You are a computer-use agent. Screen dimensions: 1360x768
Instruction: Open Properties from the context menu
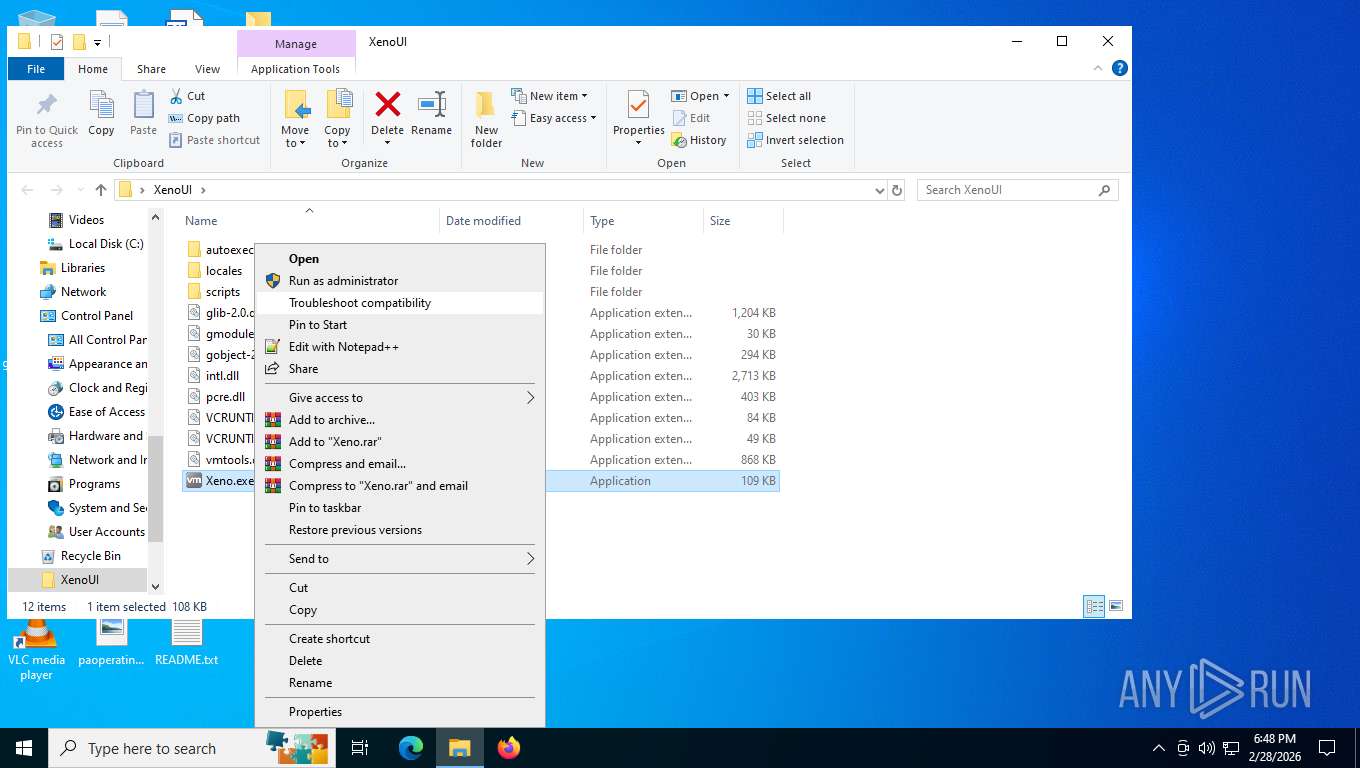click(399, 712)
